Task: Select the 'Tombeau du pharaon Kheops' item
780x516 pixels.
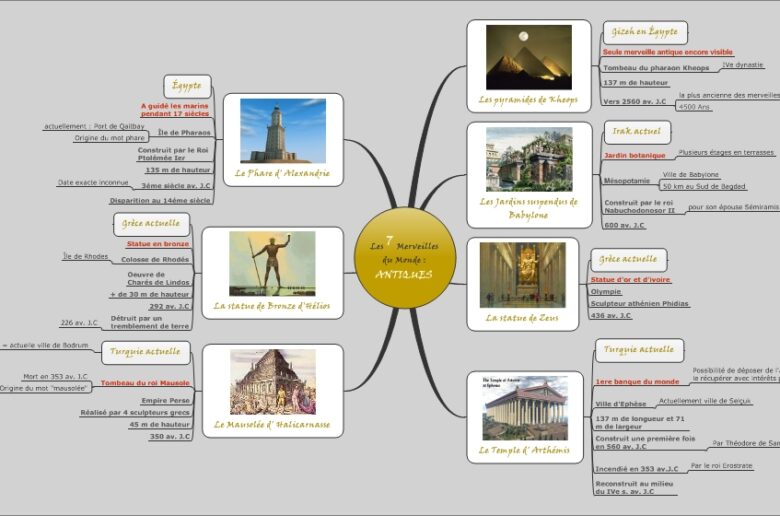Action: click(654, 68)
